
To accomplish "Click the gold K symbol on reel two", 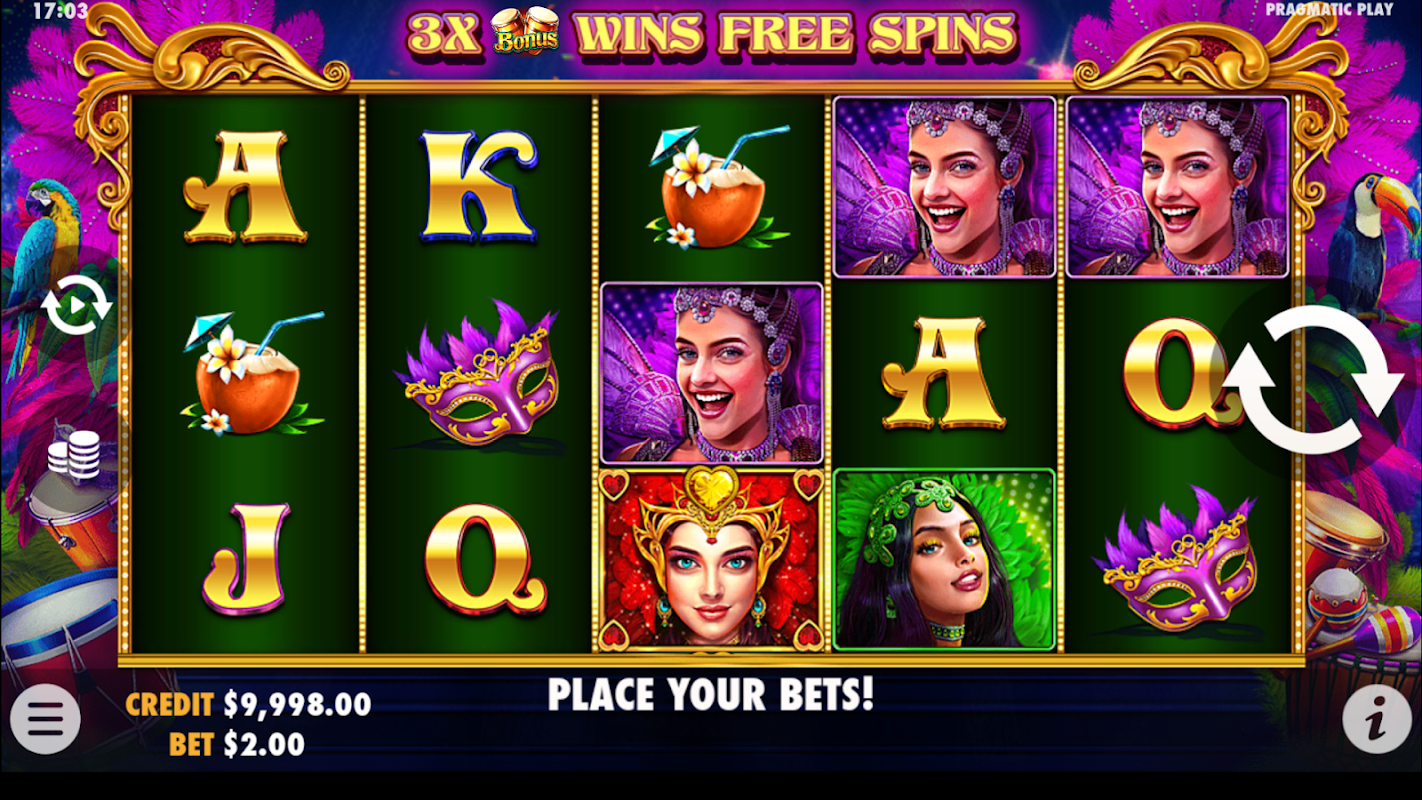I will (478, 187).
